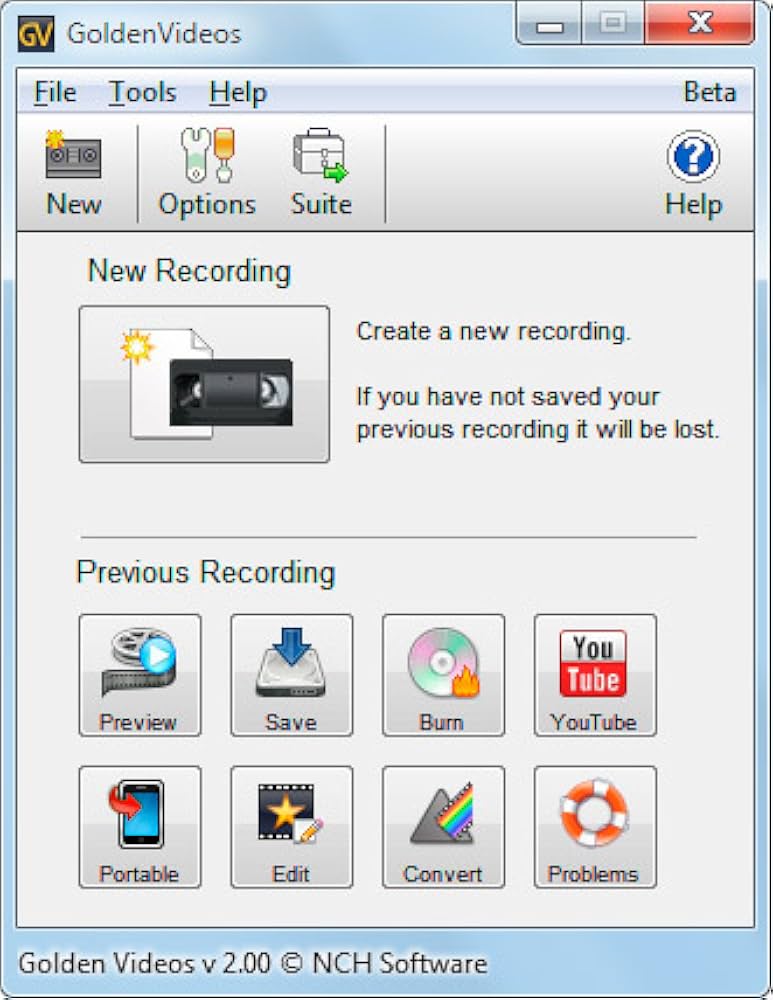773x1000 pixels.
Task: Click the 'Previous Recording' heading
Action: pyautogui.click(x=205, y=572)
